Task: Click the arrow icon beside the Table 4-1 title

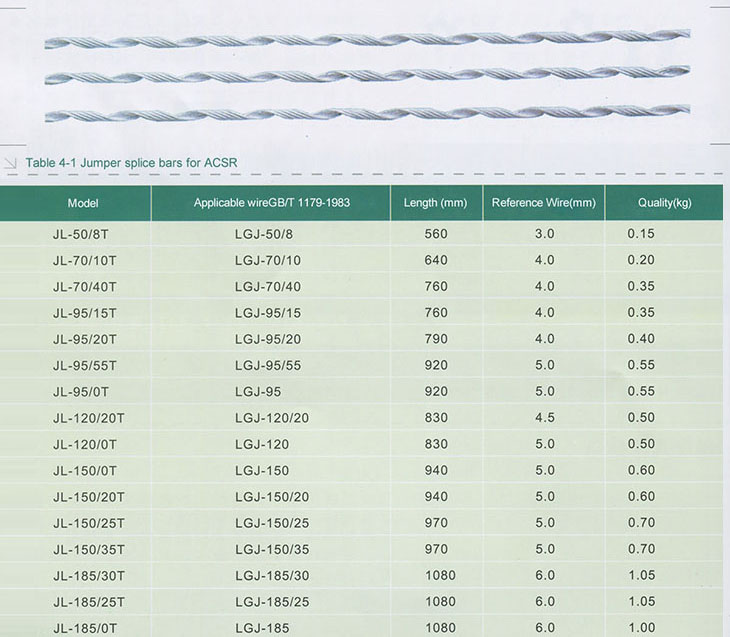Action: (x=10, y=163)
